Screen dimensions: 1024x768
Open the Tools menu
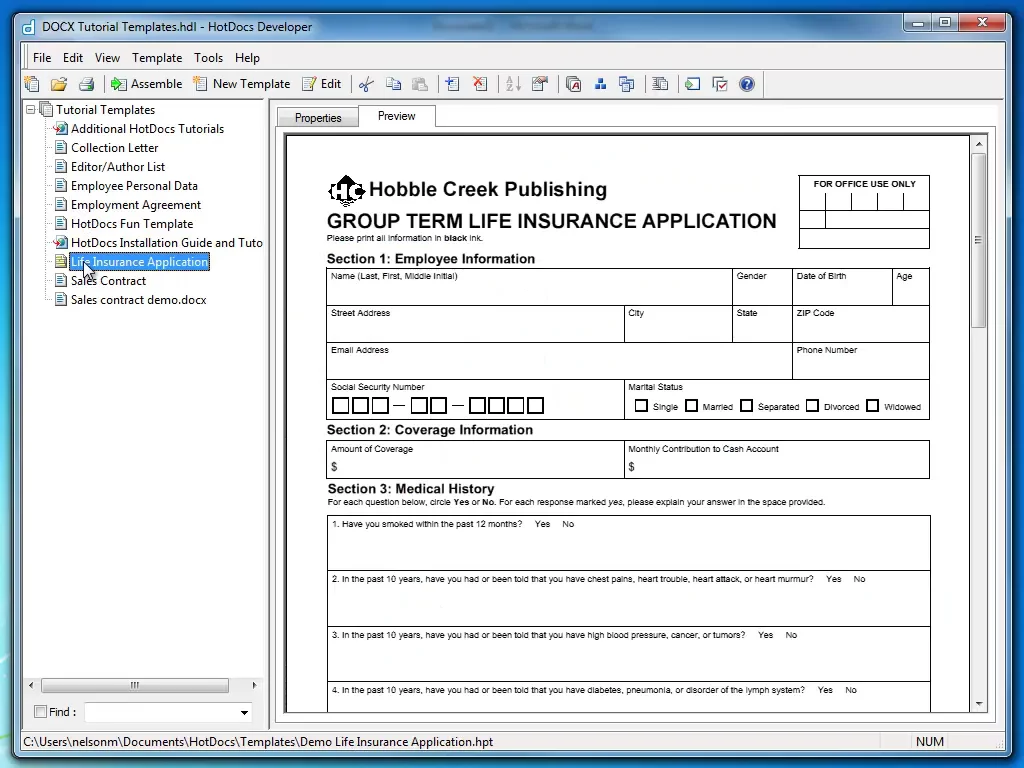pyautogui.click(x=208, y=58)
